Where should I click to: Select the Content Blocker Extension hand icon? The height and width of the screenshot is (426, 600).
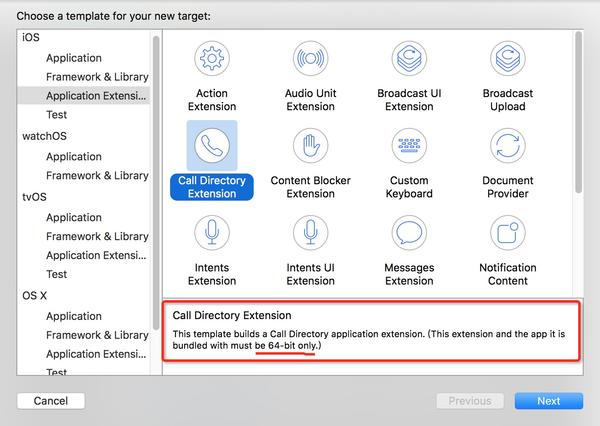click(310, 145)
